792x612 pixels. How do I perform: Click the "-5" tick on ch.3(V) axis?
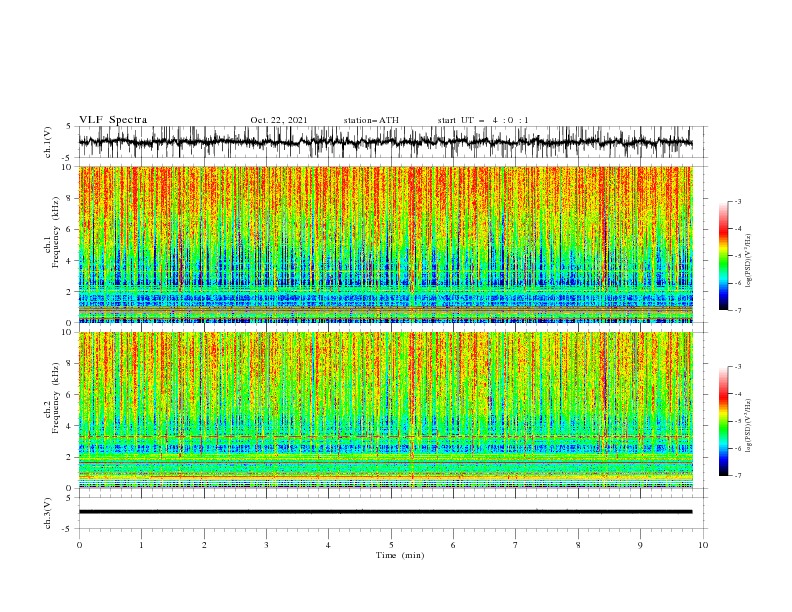(68, 529)
